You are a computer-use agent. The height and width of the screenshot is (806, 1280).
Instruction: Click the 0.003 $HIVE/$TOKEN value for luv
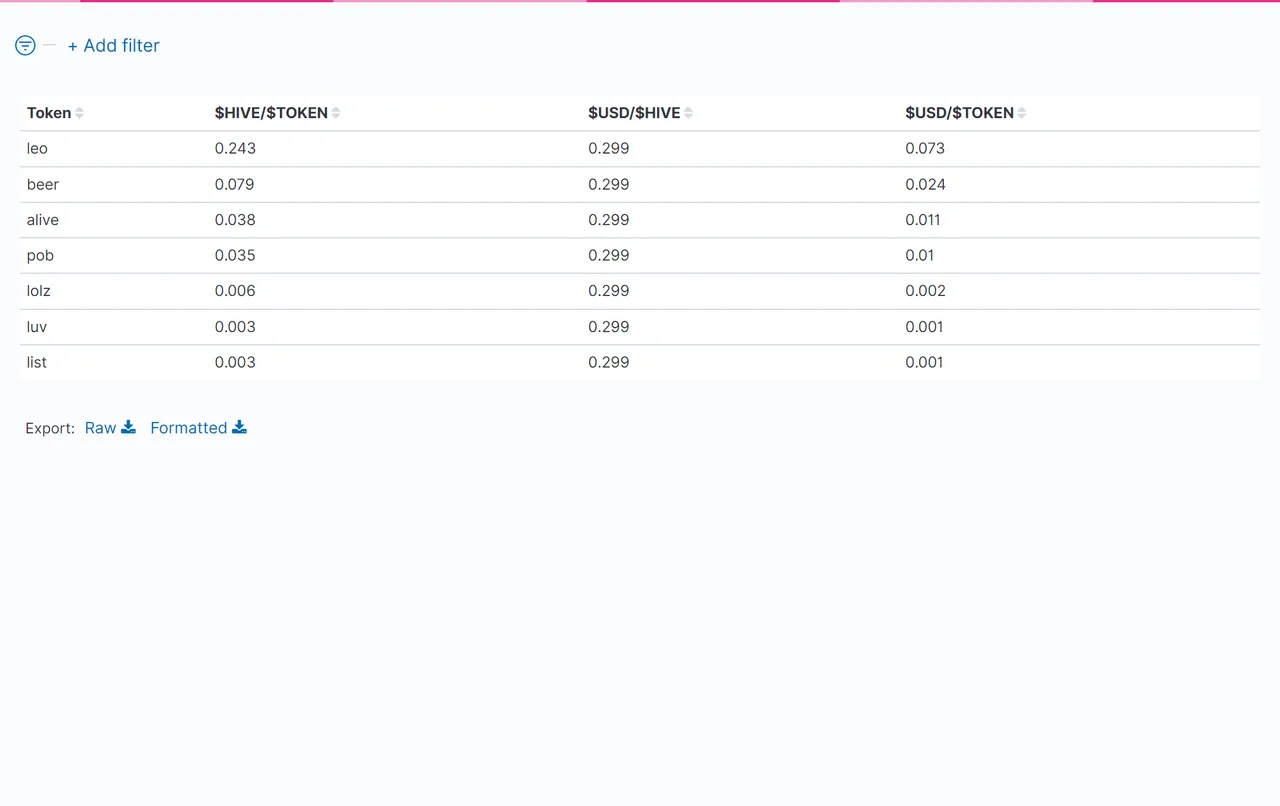(235, 327)
